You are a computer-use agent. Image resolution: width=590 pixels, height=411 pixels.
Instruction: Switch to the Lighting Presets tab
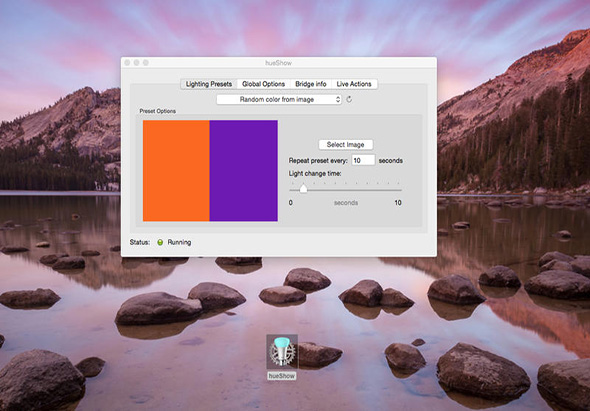[209, 84]
